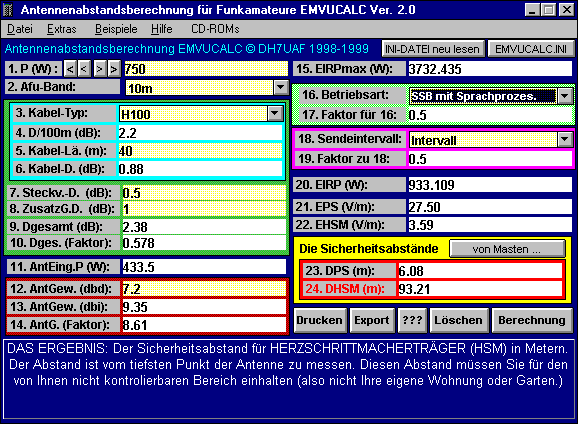The image size is (578, 424).
Task: Expand the Betriebsart dropdown arrow
Action: tap(565, 96)
